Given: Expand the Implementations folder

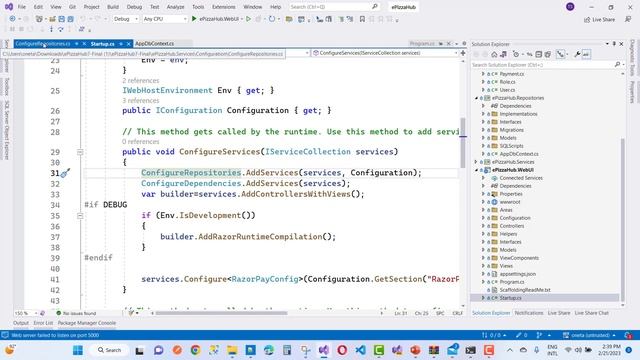Looking at the screenshot, I should [484, 114].
